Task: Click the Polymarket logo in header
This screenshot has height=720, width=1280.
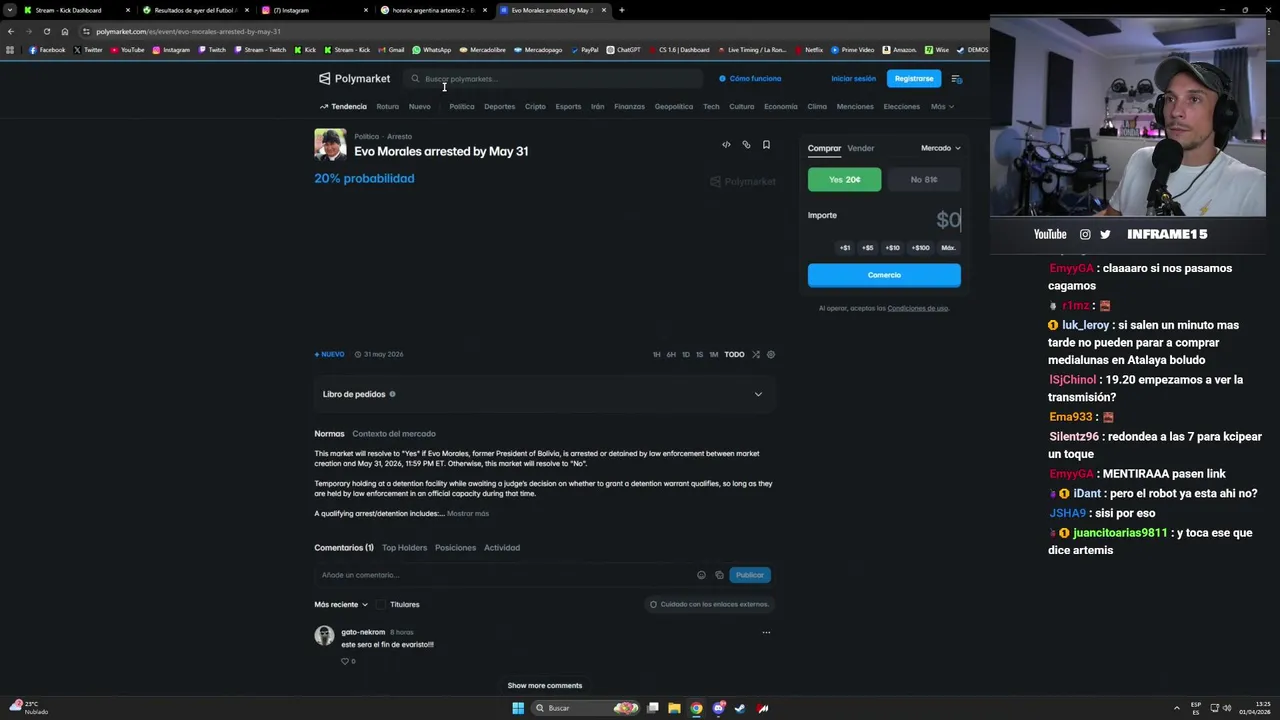Action: 354,78
